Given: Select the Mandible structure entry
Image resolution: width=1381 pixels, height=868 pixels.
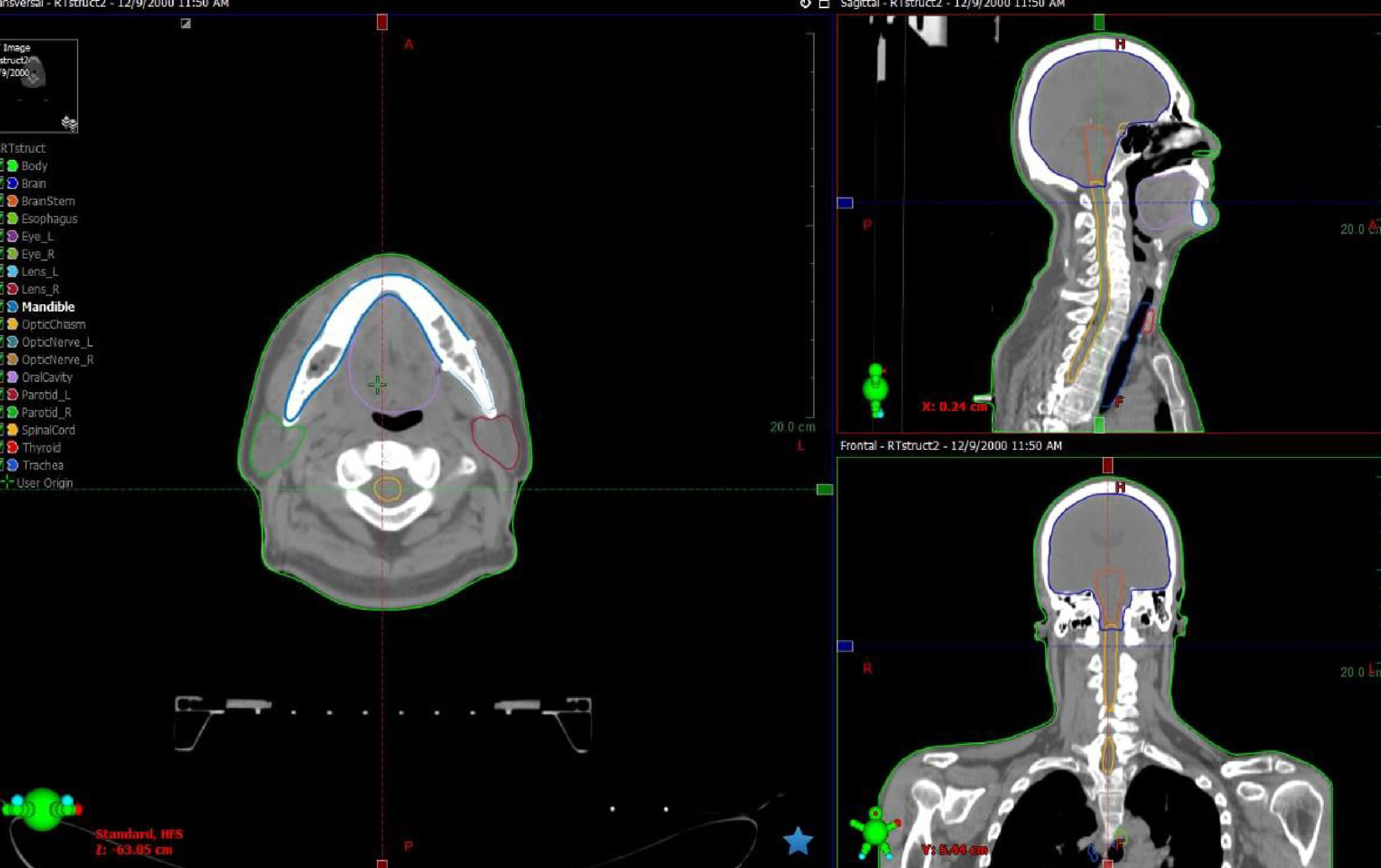Looking at the screenshot, I should pos(48,307).
